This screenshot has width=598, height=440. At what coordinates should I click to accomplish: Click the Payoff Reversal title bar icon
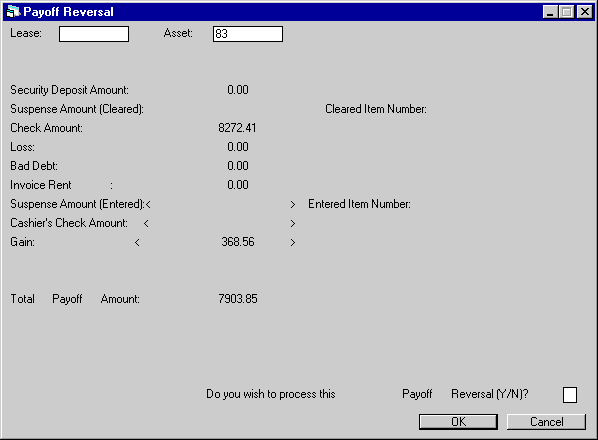click(13, 11)
